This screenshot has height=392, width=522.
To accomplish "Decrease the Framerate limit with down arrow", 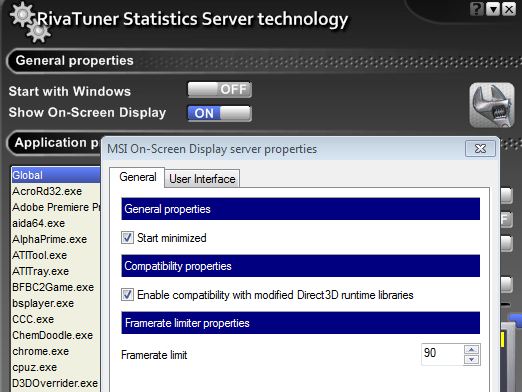I will [471, 360].
